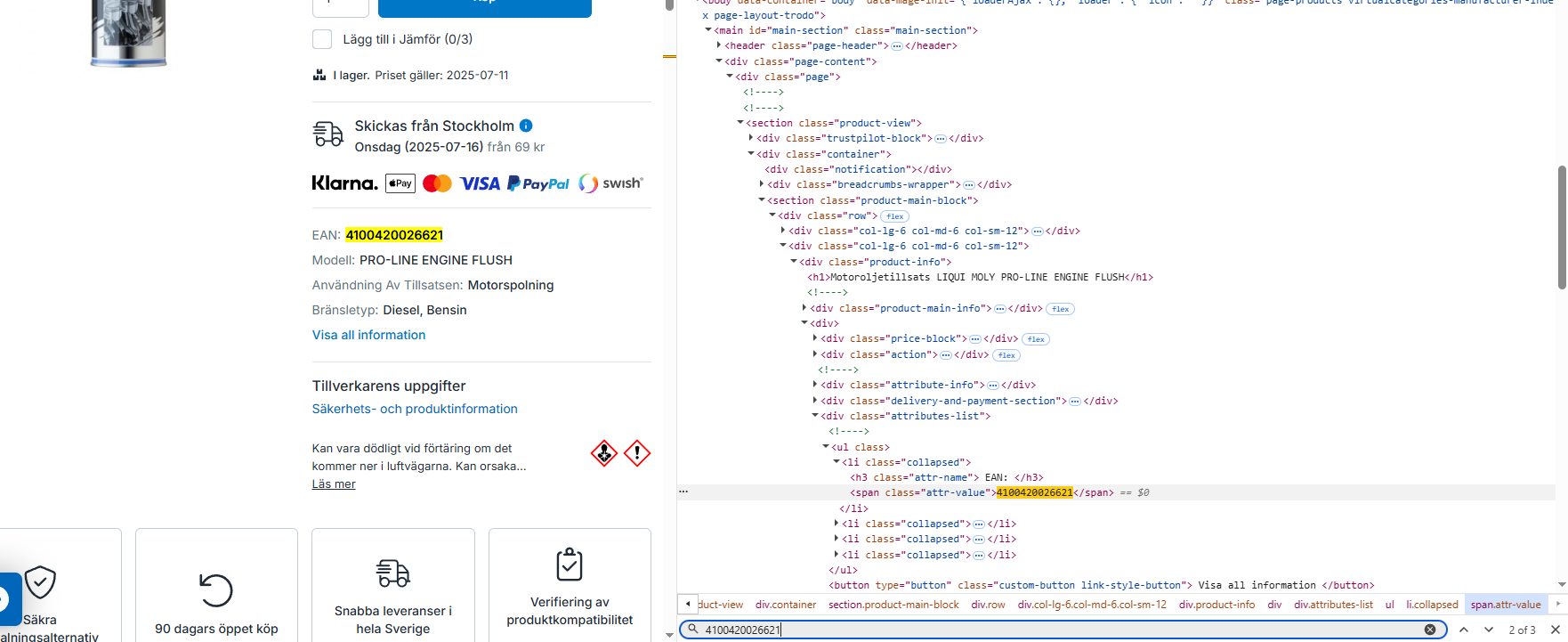The image size is (1568, 642).
Task: Expand the price-block div node
Action: click(815, 338)
